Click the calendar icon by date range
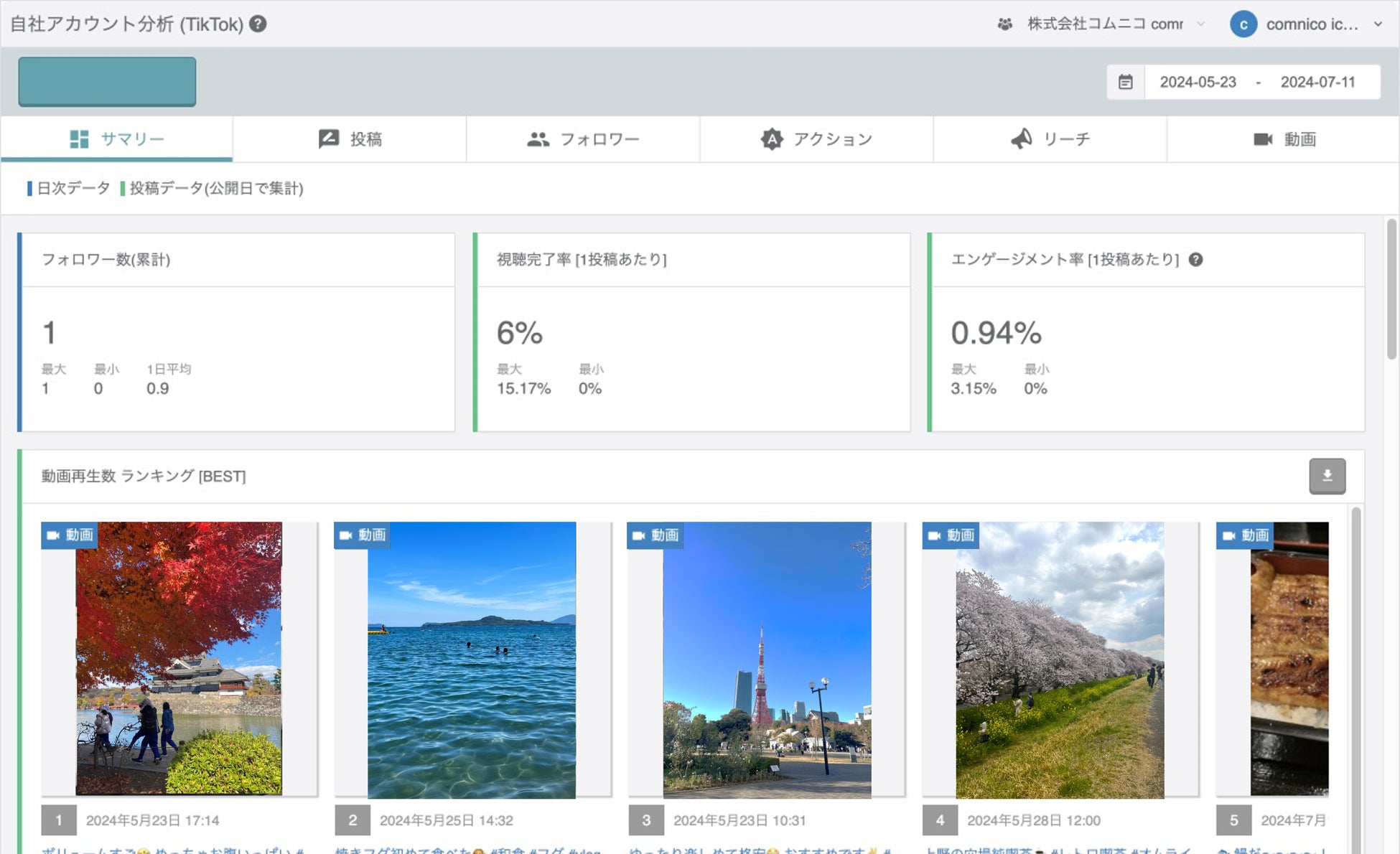This screenshot has width=1400, height=854. click(1125, 82)
